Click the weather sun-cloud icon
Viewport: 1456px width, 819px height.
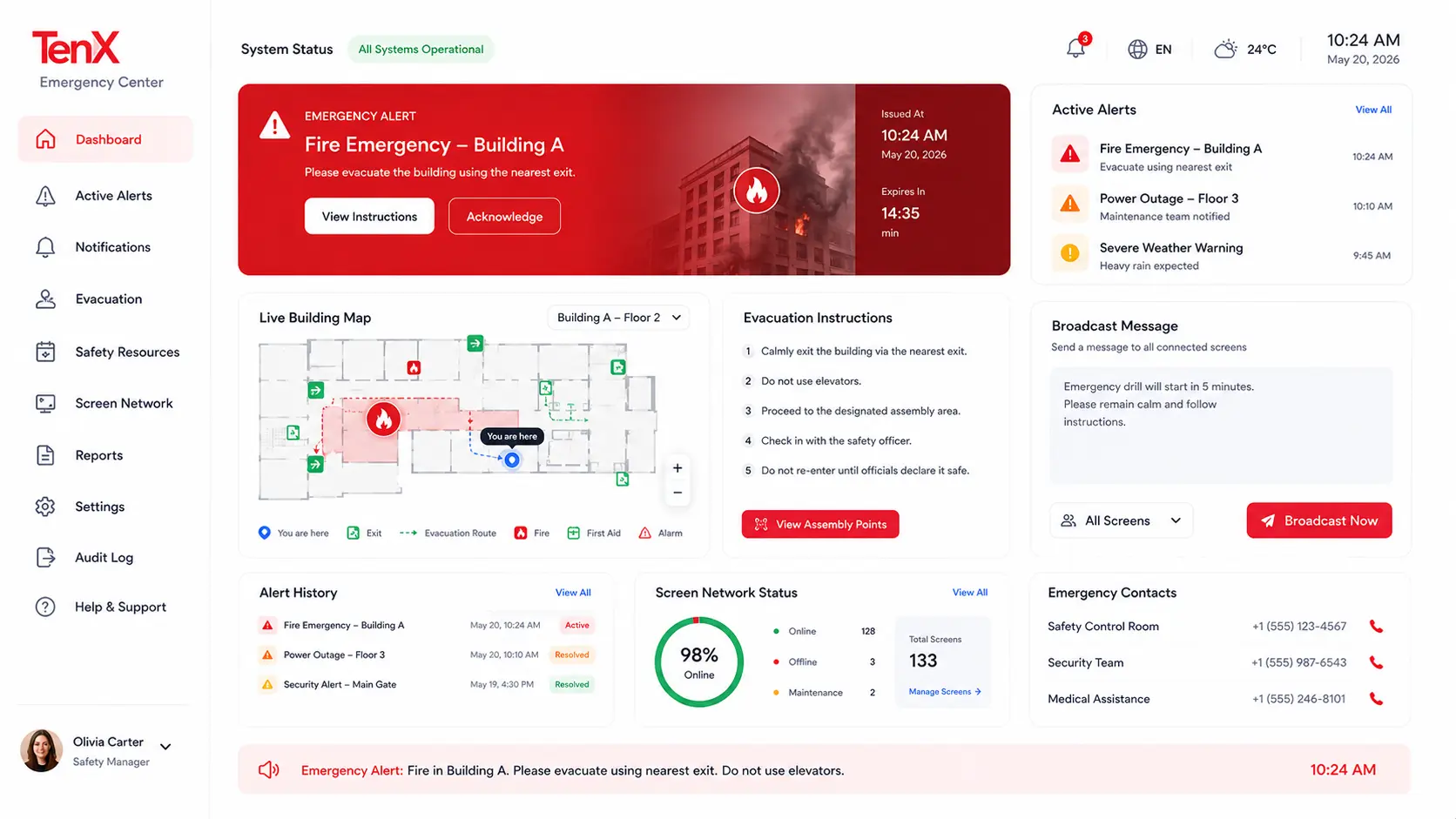pos(1225,49)
